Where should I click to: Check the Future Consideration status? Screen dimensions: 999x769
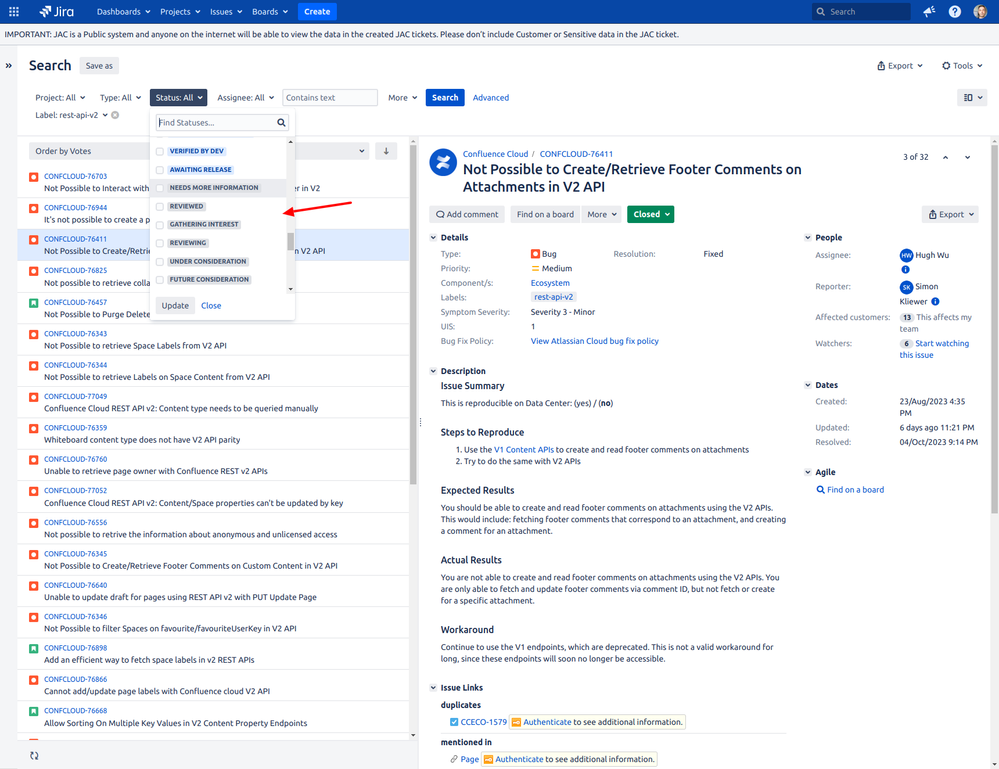pos(160,280)
